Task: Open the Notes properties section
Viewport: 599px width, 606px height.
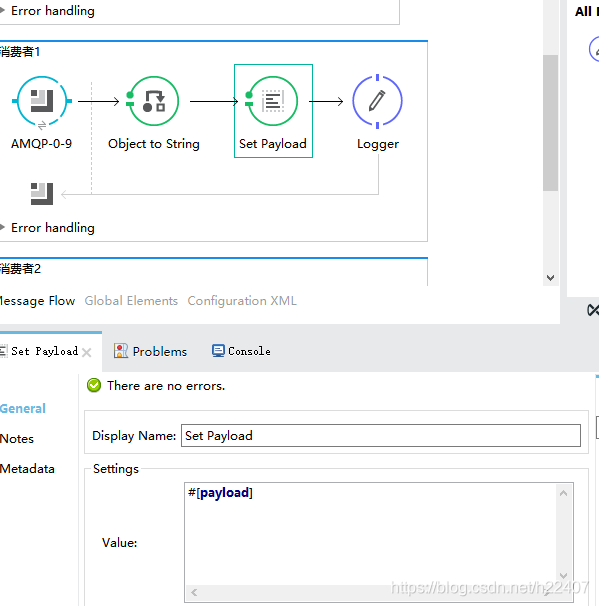Action: click(x=17, y=439)
